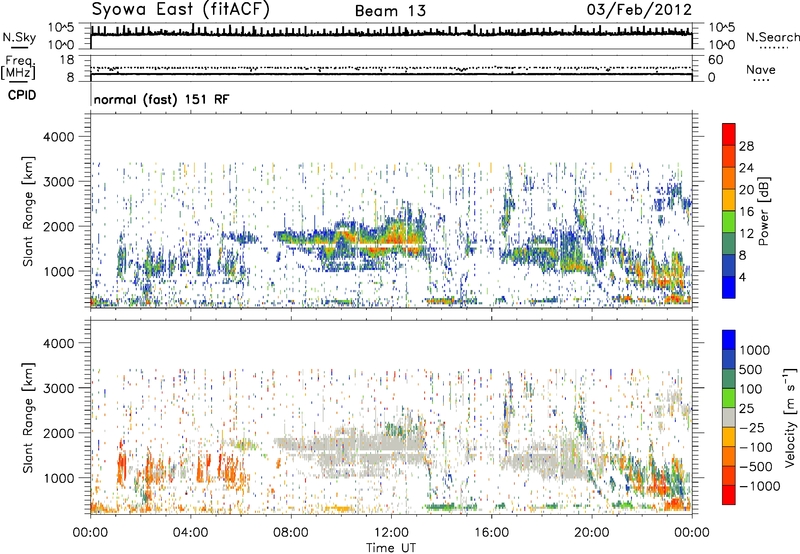Click the 4000 tick in the power panel
Screen dimensions: 800x554
point(59,137)
